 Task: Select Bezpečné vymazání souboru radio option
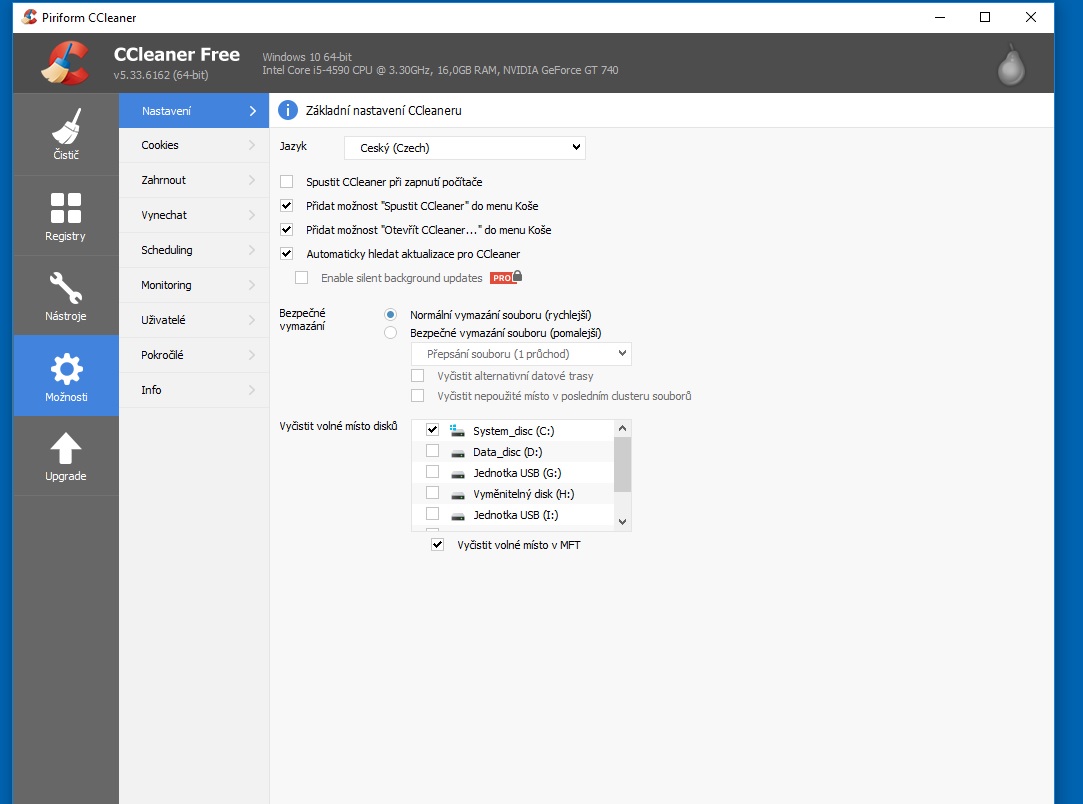(391, 333)
